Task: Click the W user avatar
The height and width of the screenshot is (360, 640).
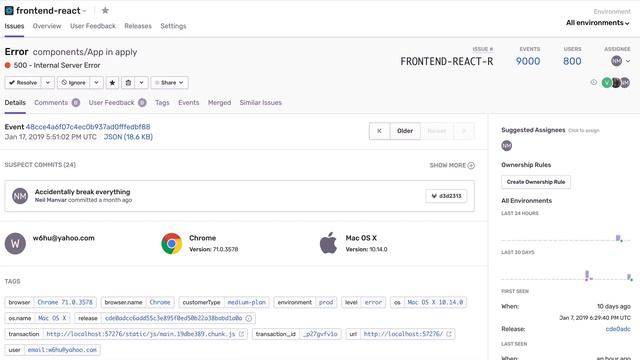Action: click(x=15, y=244)
